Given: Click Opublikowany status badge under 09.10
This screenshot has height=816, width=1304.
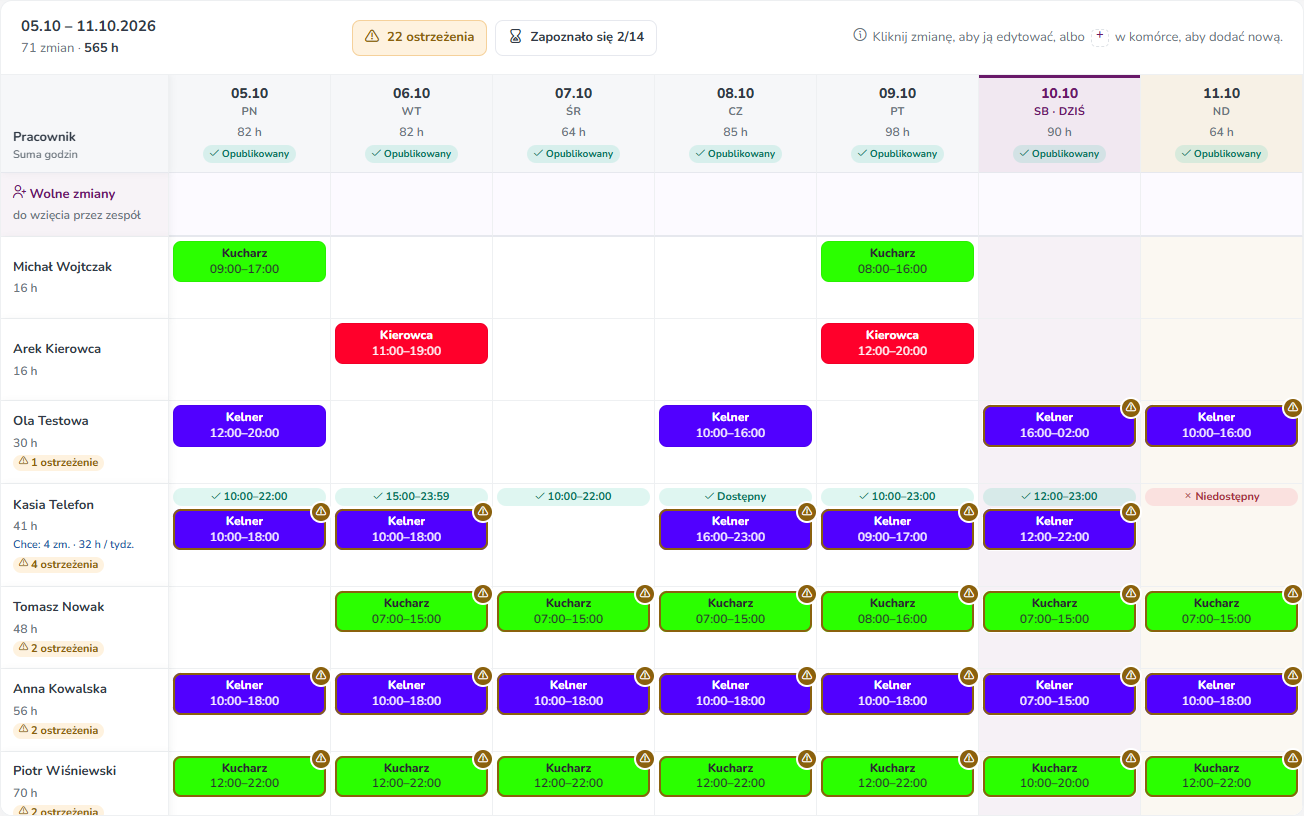Looking at the screenshot, I should tap(898, 154).
